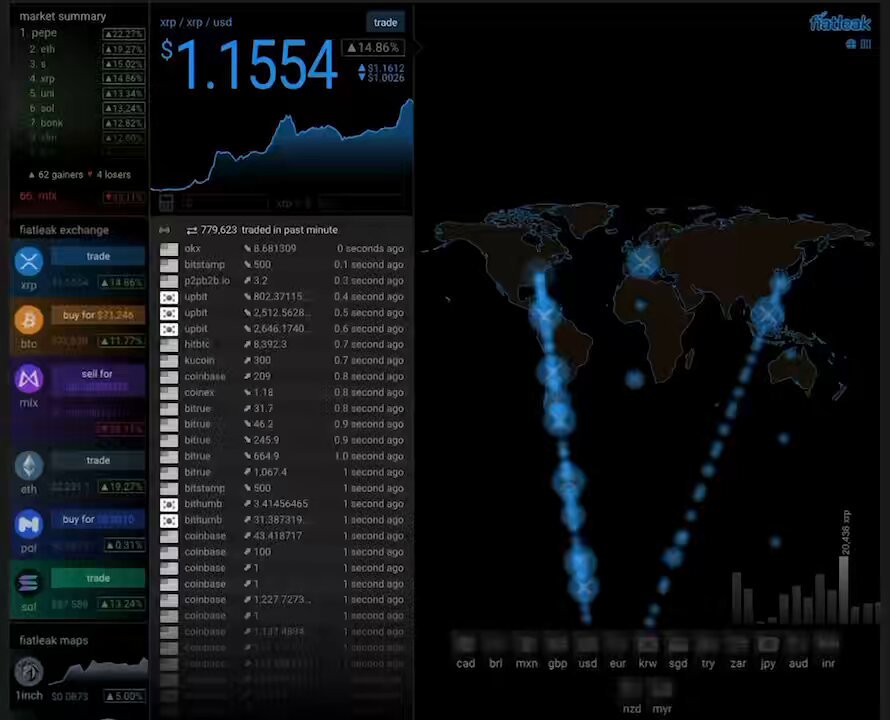This screenshot has height=720, width=890.
Task: Click the 14.86% change badge beside the price
Action: tap(373, 48)
